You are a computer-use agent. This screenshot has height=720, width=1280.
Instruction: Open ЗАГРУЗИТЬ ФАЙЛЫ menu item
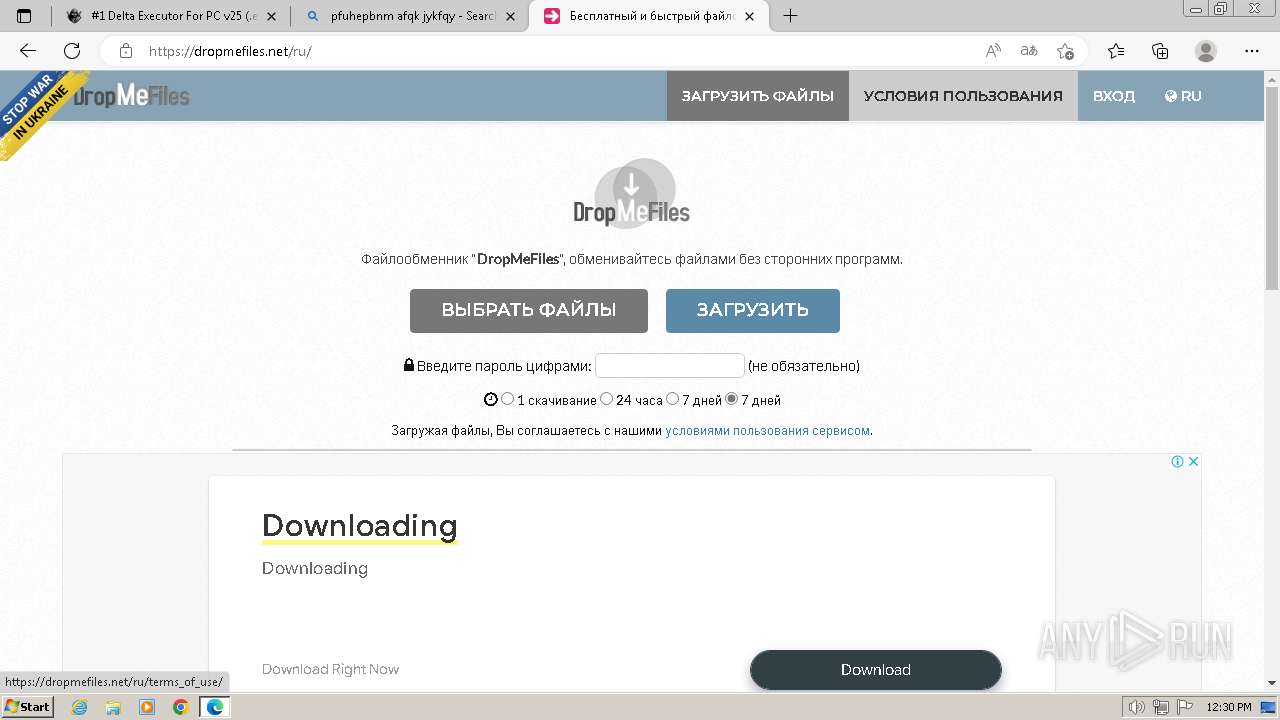pos(758,96)
